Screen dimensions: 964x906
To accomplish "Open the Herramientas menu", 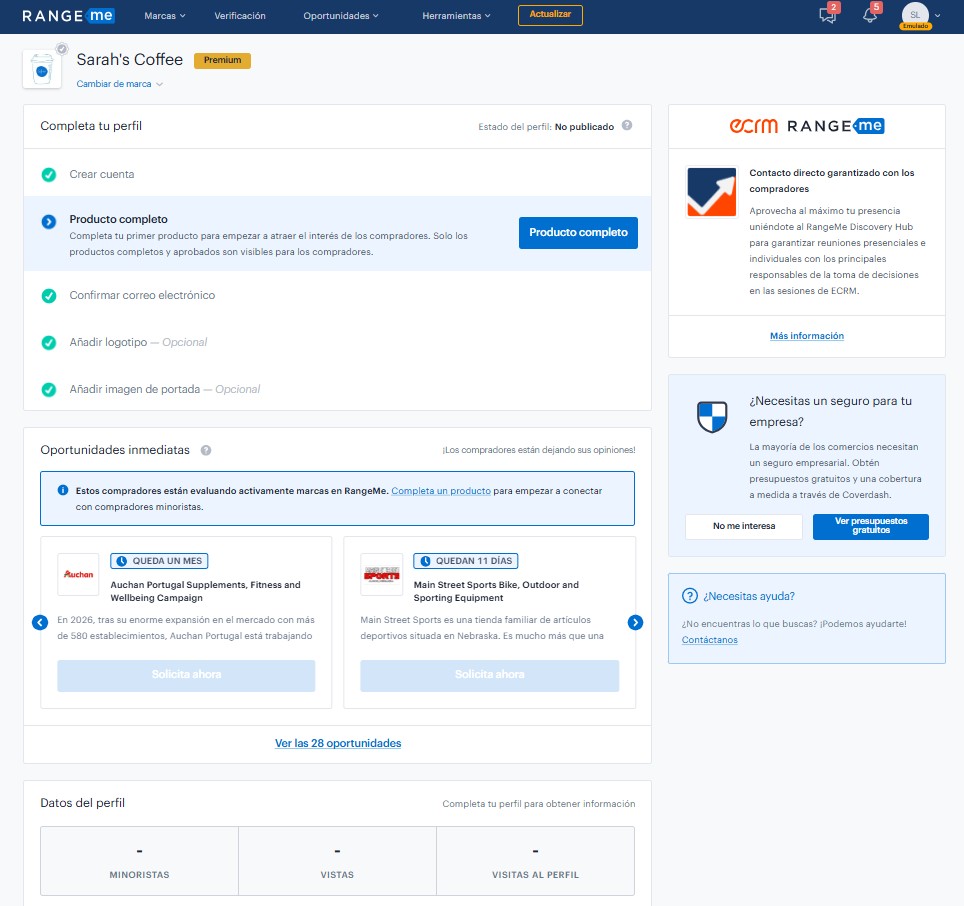I will click(456, 16).
